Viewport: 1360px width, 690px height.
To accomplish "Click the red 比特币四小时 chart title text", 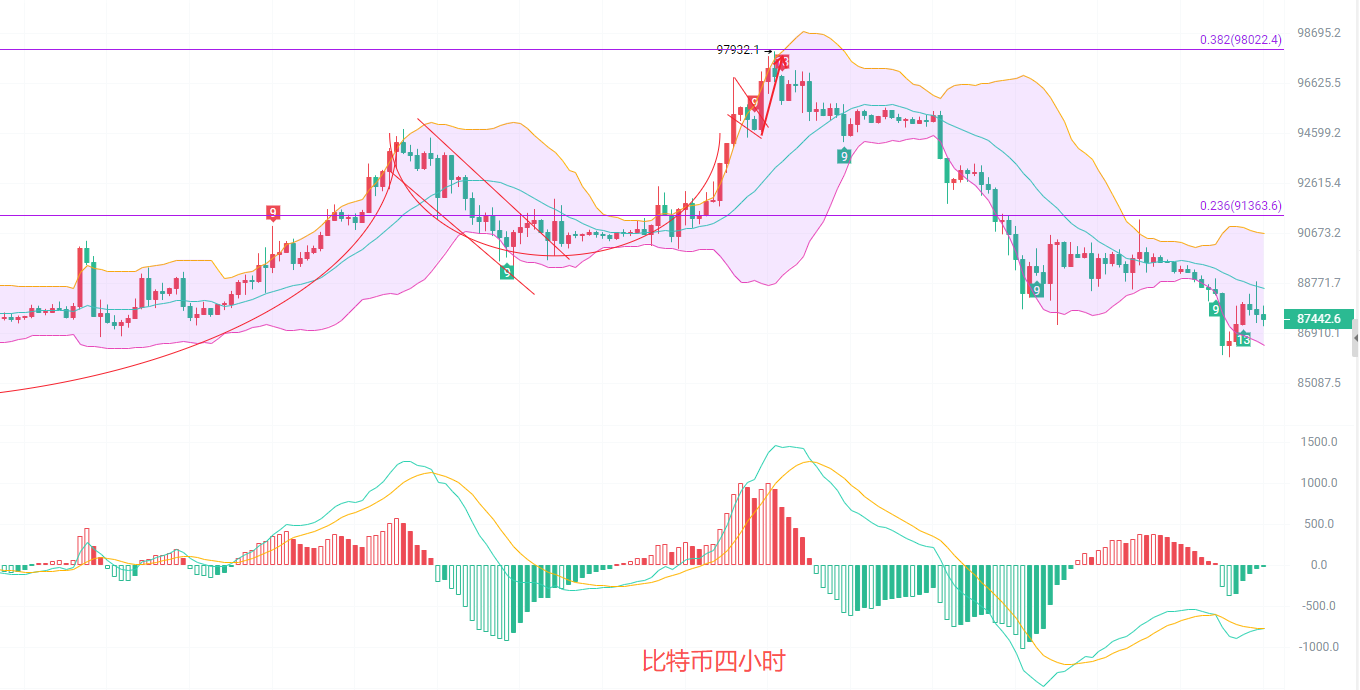I will (x=713, y=661).
